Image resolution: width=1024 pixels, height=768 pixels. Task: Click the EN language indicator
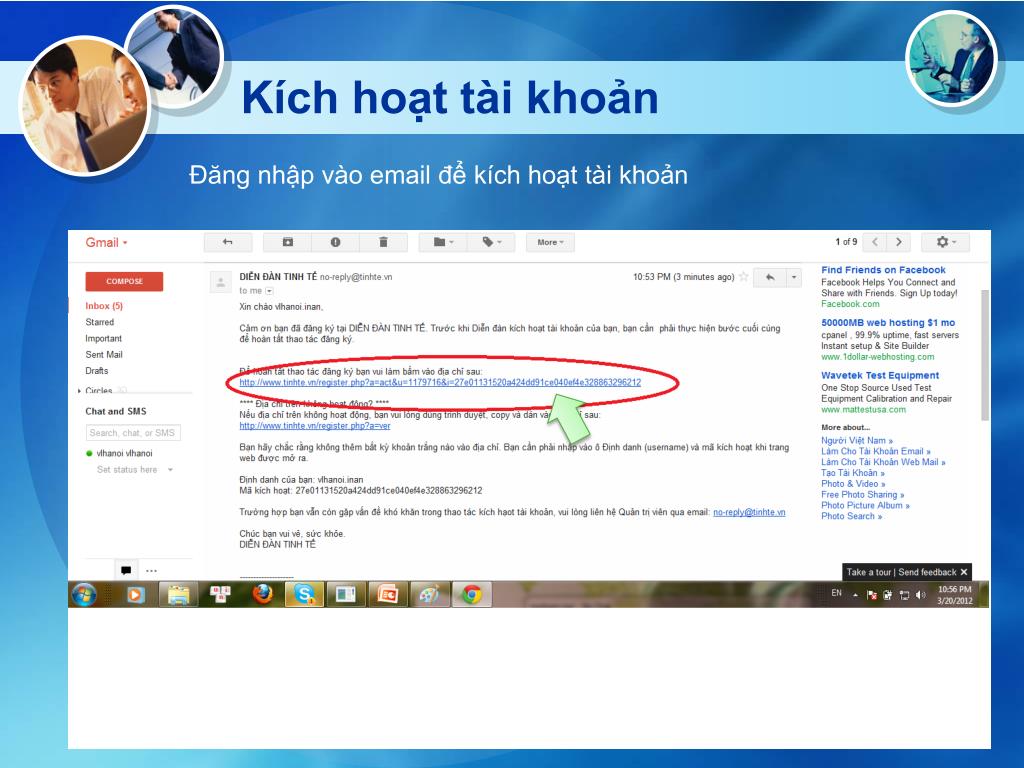[837, 593]
